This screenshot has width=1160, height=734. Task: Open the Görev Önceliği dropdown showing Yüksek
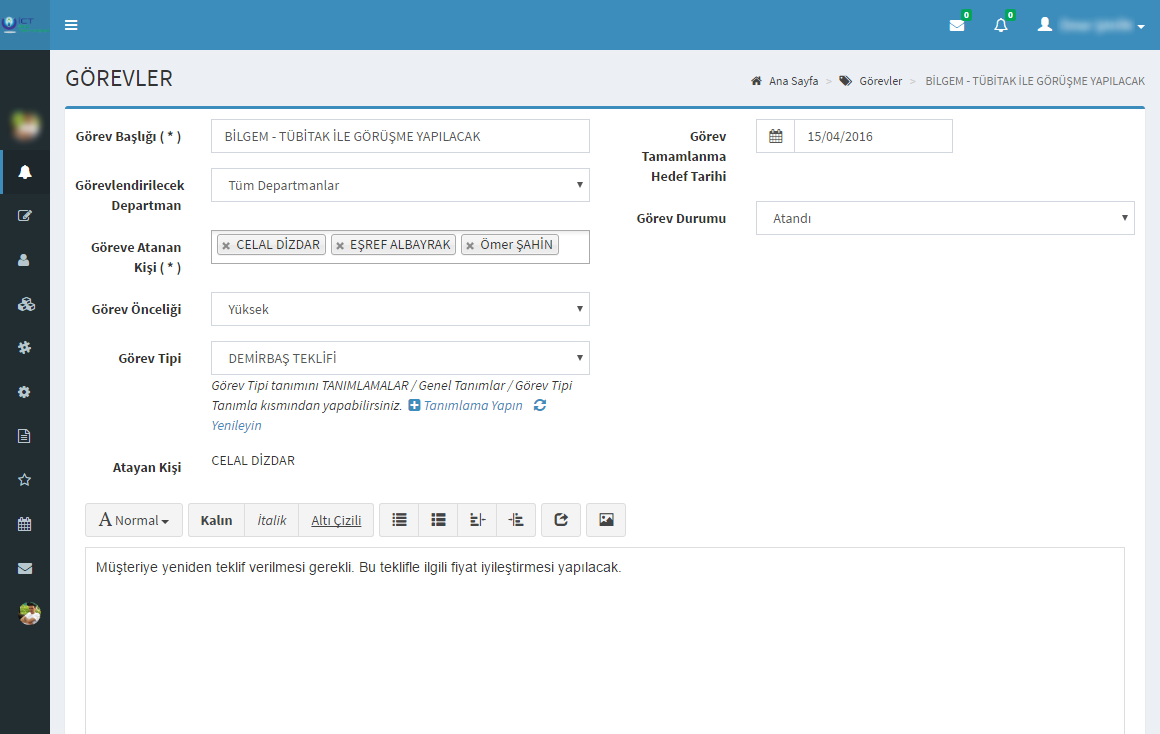(400, 309)
